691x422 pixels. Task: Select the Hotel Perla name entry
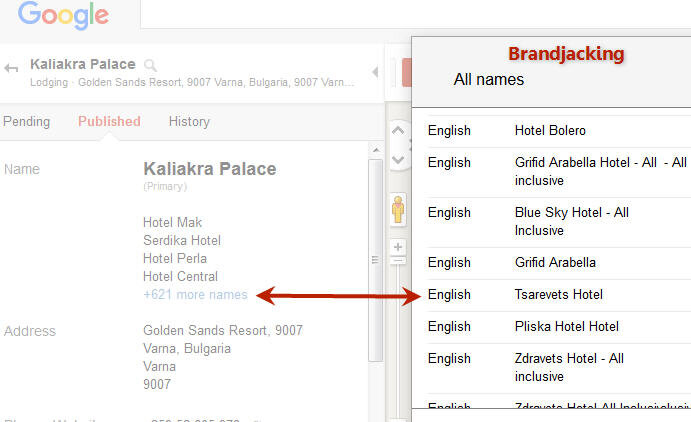pos(175,258)
